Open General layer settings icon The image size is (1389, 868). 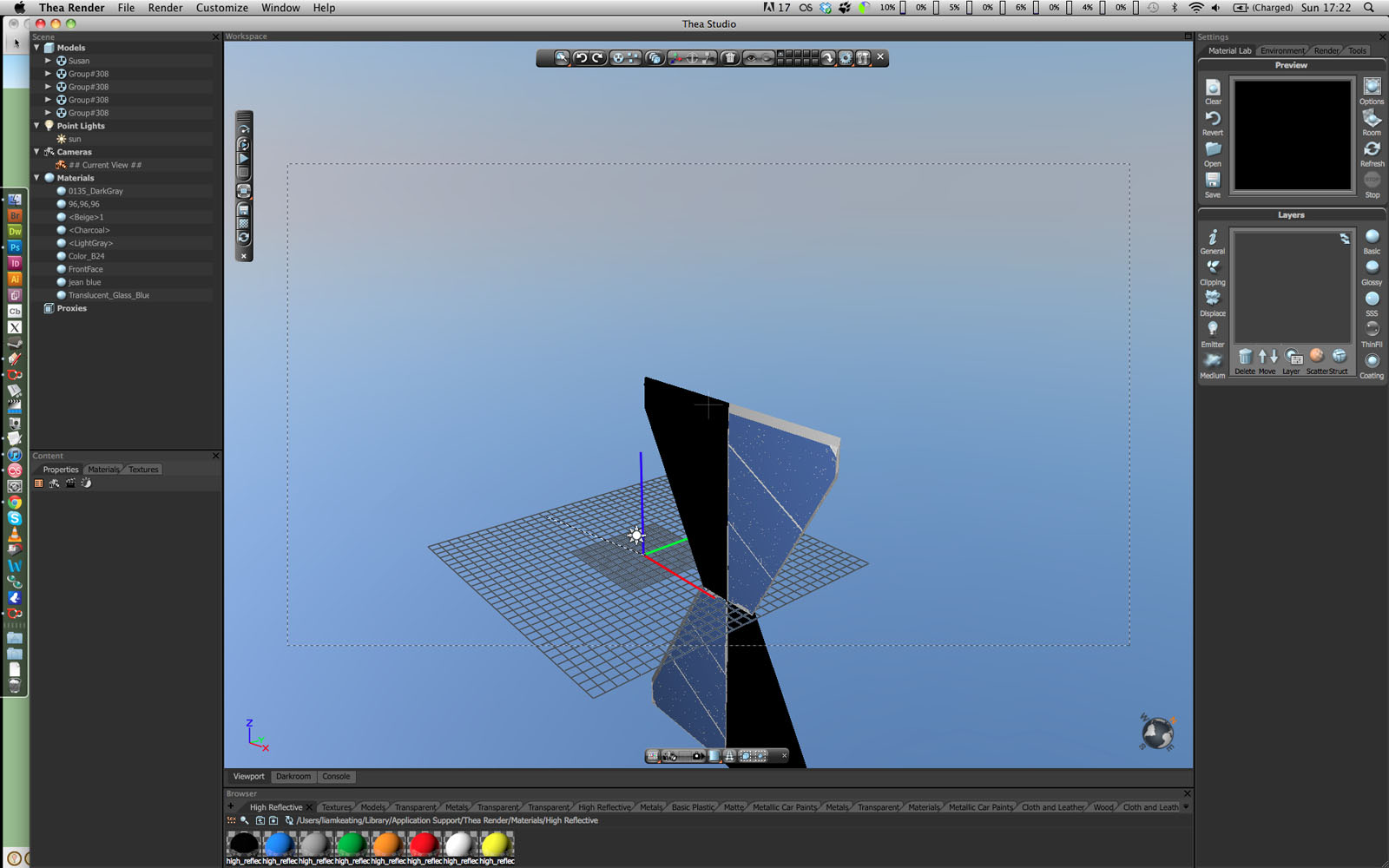pos(1213,241)
